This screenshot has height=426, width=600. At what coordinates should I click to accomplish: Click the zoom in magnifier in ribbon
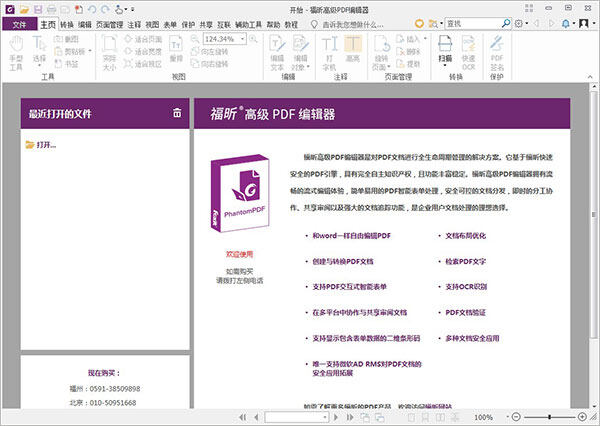tap(253, 39)
